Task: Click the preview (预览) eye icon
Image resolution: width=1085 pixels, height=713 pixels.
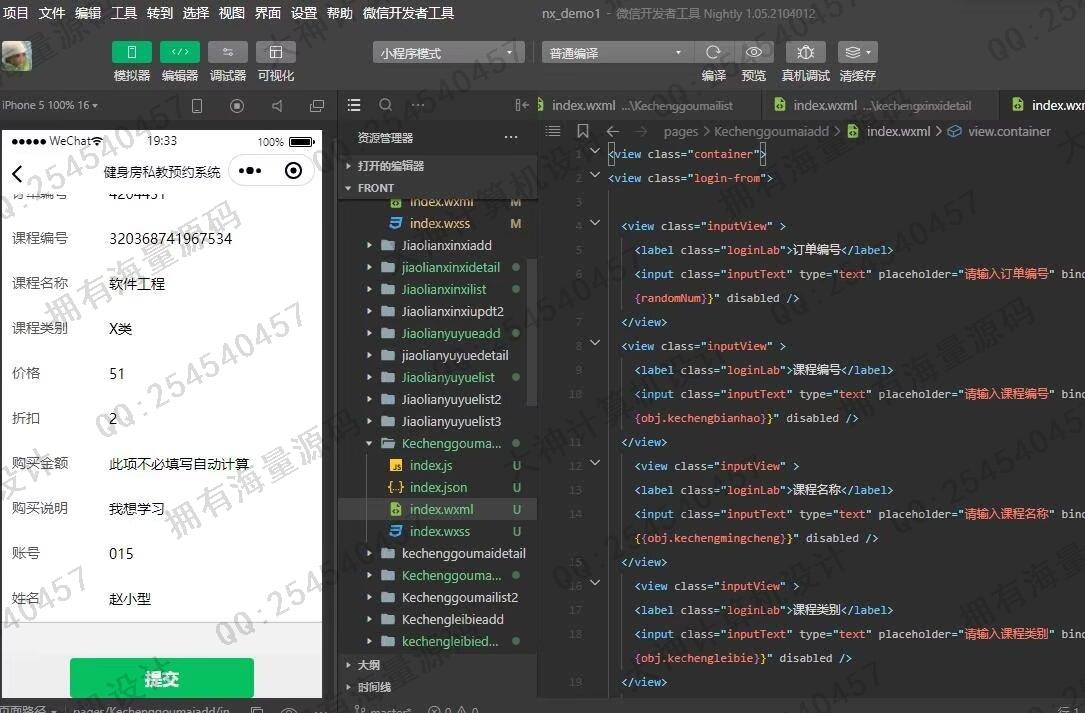Action: [754, 53]
